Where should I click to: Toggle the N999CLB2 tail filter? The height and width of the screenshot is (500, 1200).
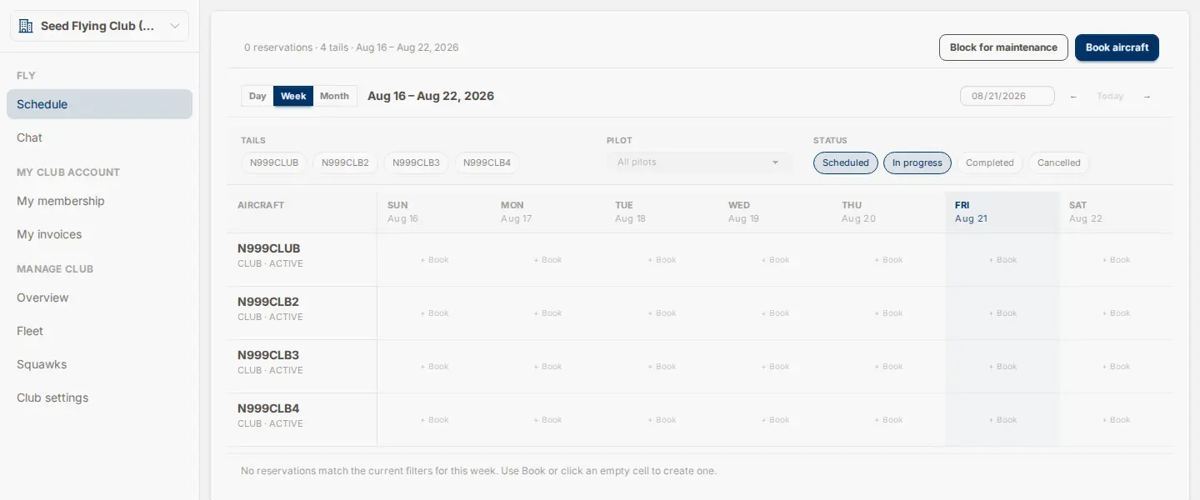pyautogui.click(x=345, y=163)
